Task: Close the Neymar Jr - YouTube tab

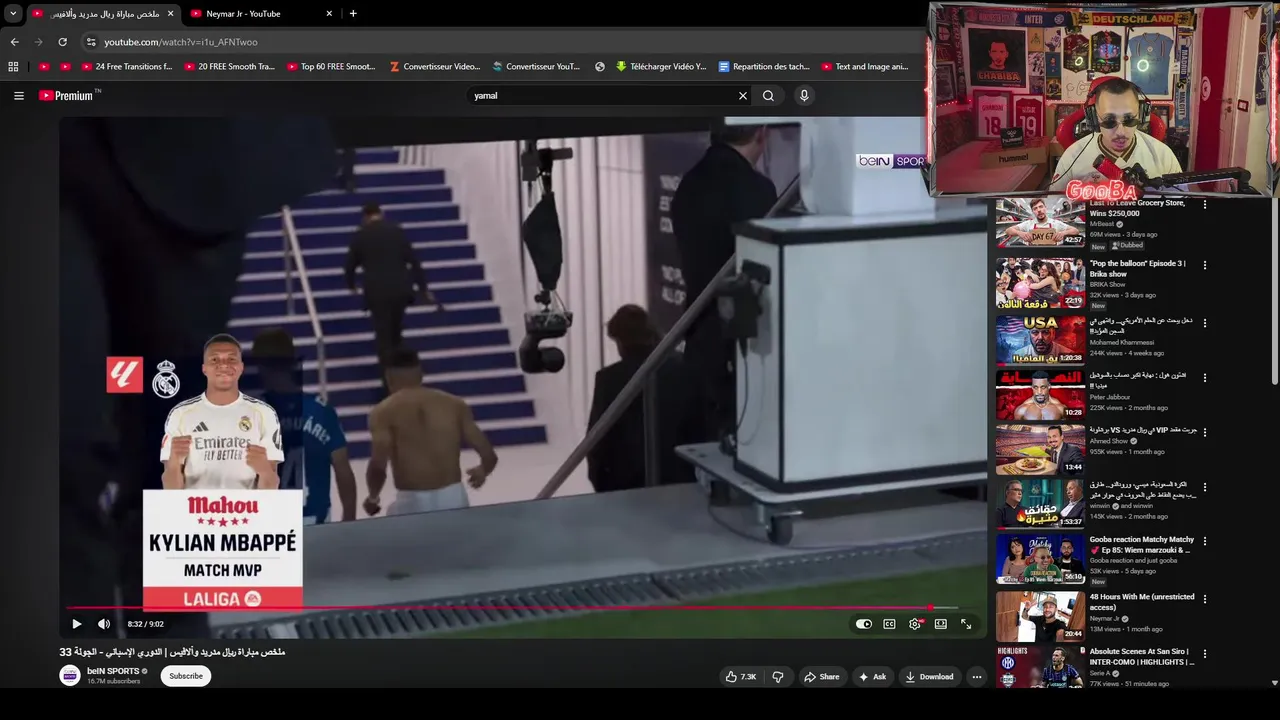Action: tap(329, 14)
